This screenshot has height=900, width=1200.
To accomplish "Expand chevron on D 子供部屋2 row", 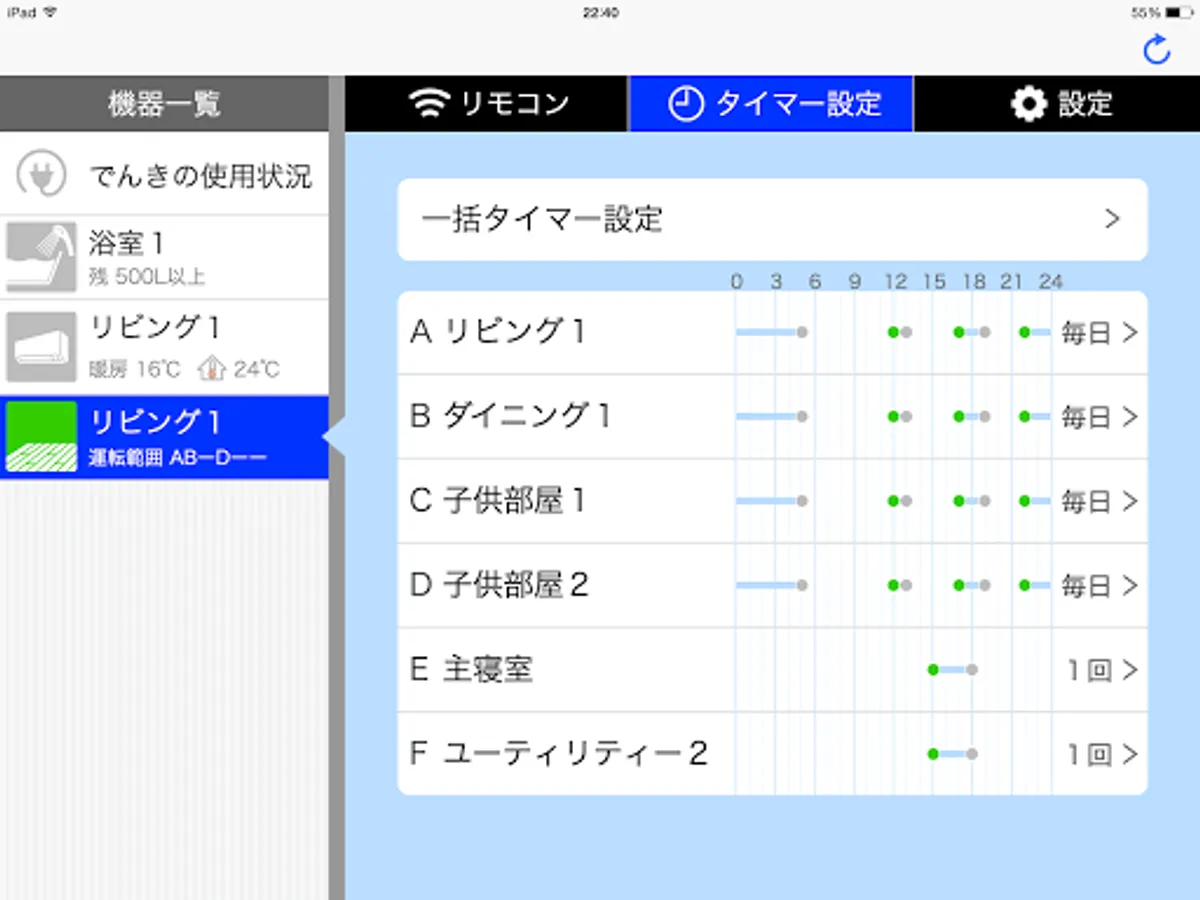I will click(x=1130, y=585).
